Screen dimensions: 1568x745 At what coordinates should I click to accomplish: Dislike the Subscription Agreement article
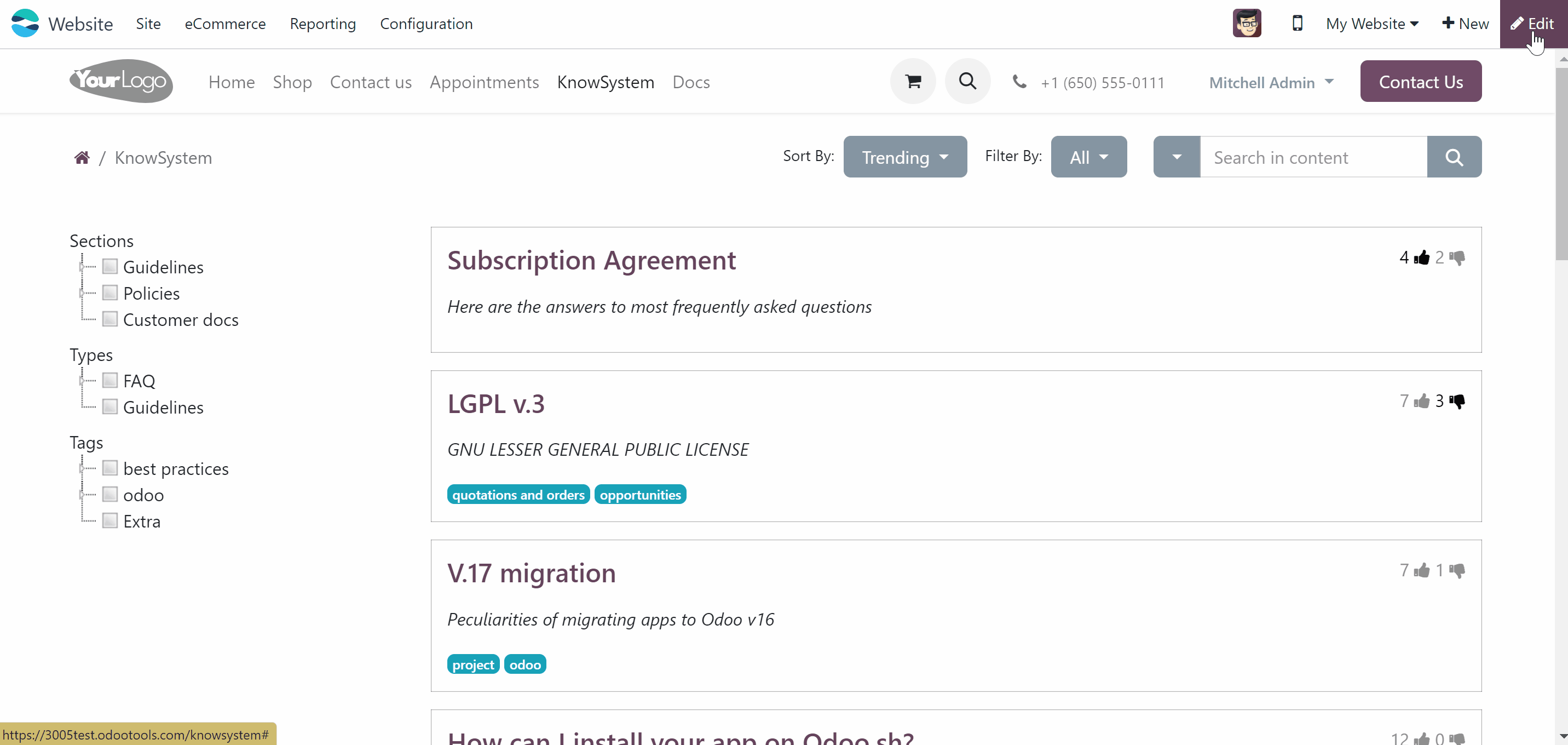pos(1457,257)
